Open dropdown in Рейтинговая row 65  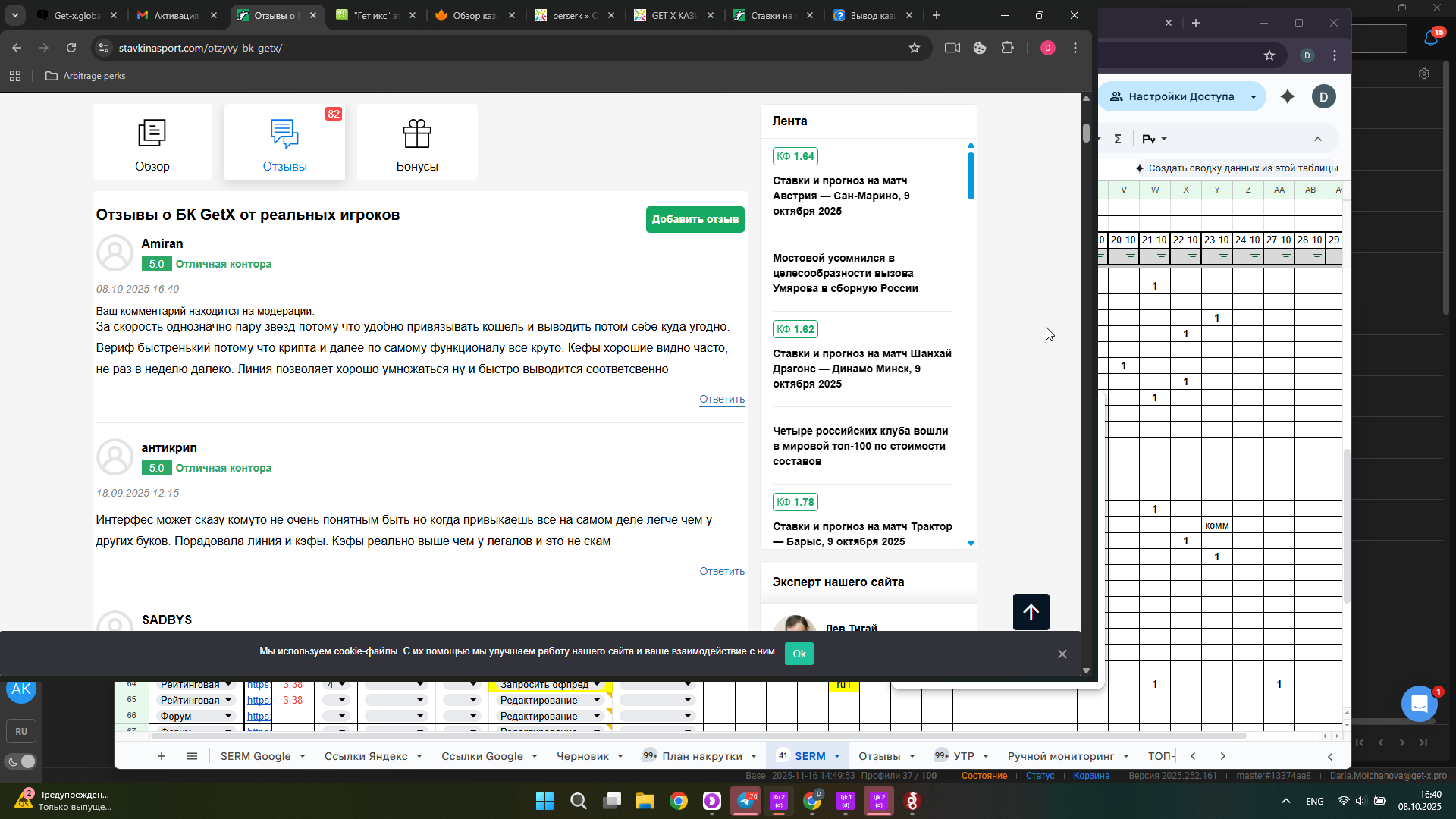tap(228, 700)
